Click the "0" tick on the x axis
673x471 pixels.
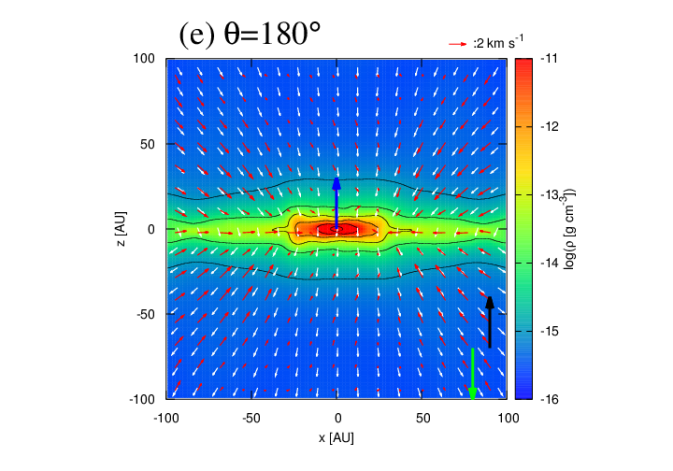(338, 418)
